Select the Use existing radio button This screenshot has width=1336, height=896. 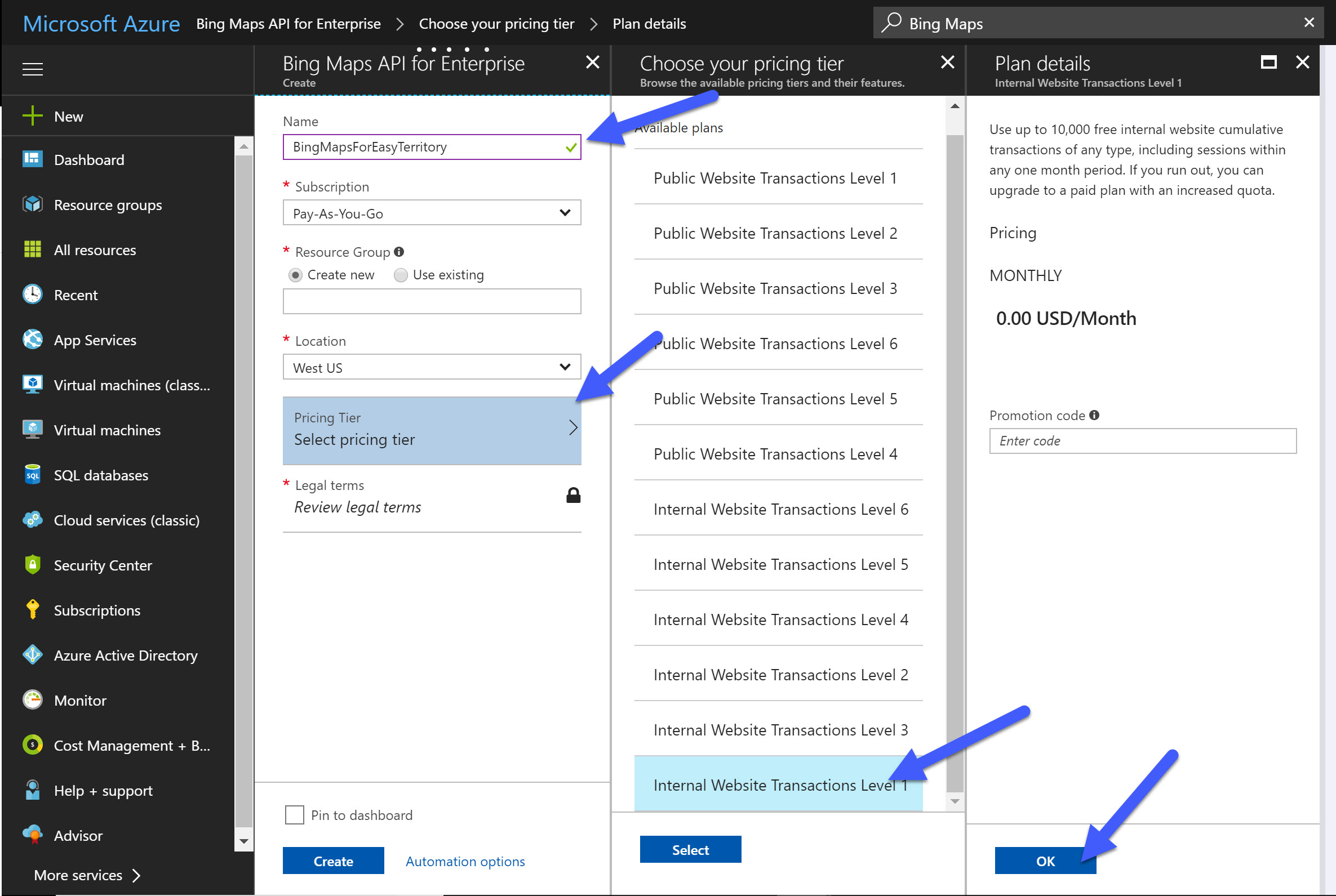pos(400,275)
